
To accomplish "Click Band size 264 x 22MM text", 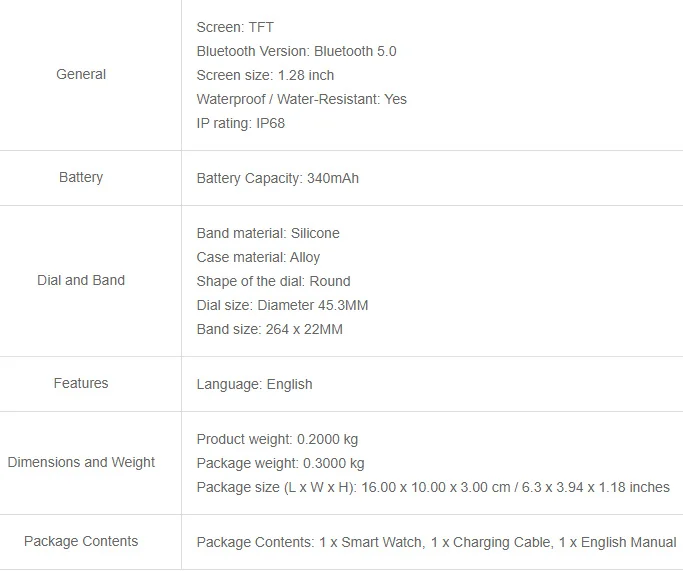I will (270, 329).
